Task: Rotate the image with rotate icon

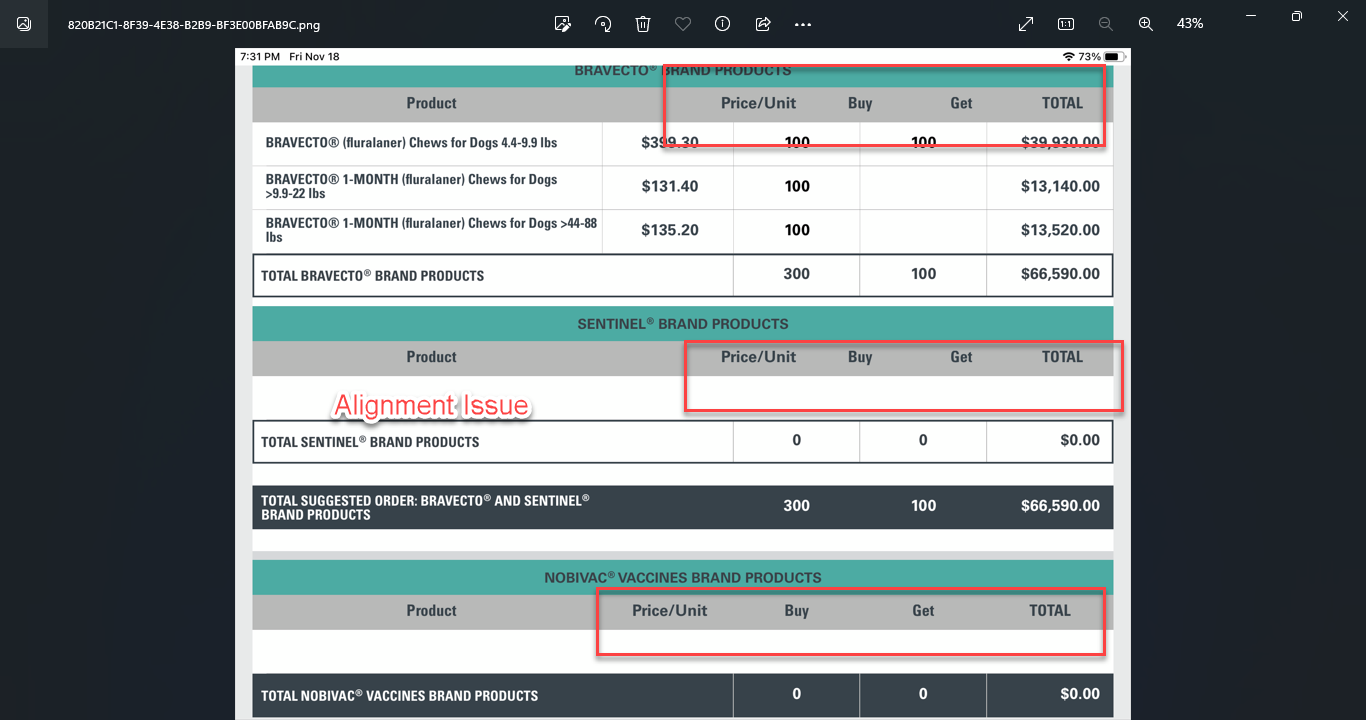Action: [603, 24]
